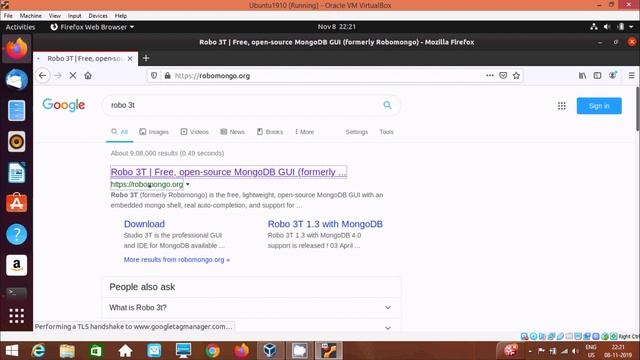The width and height of the screenshot is (640, 360).
Task: Select the All results tab
Action: point(120,132)
